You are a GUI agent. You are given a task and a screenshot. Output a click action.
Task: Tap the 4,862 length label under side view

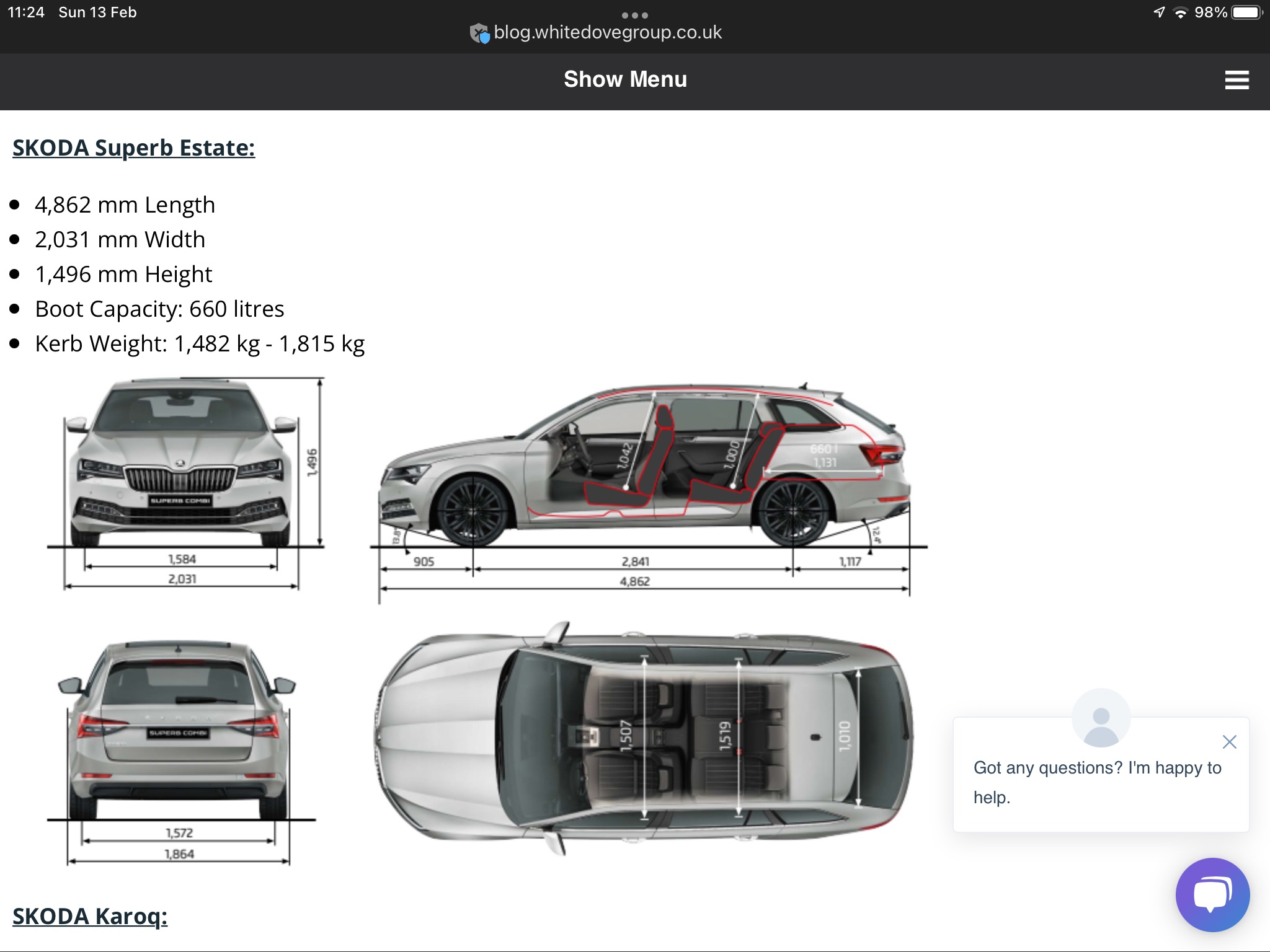coord(634,581)
